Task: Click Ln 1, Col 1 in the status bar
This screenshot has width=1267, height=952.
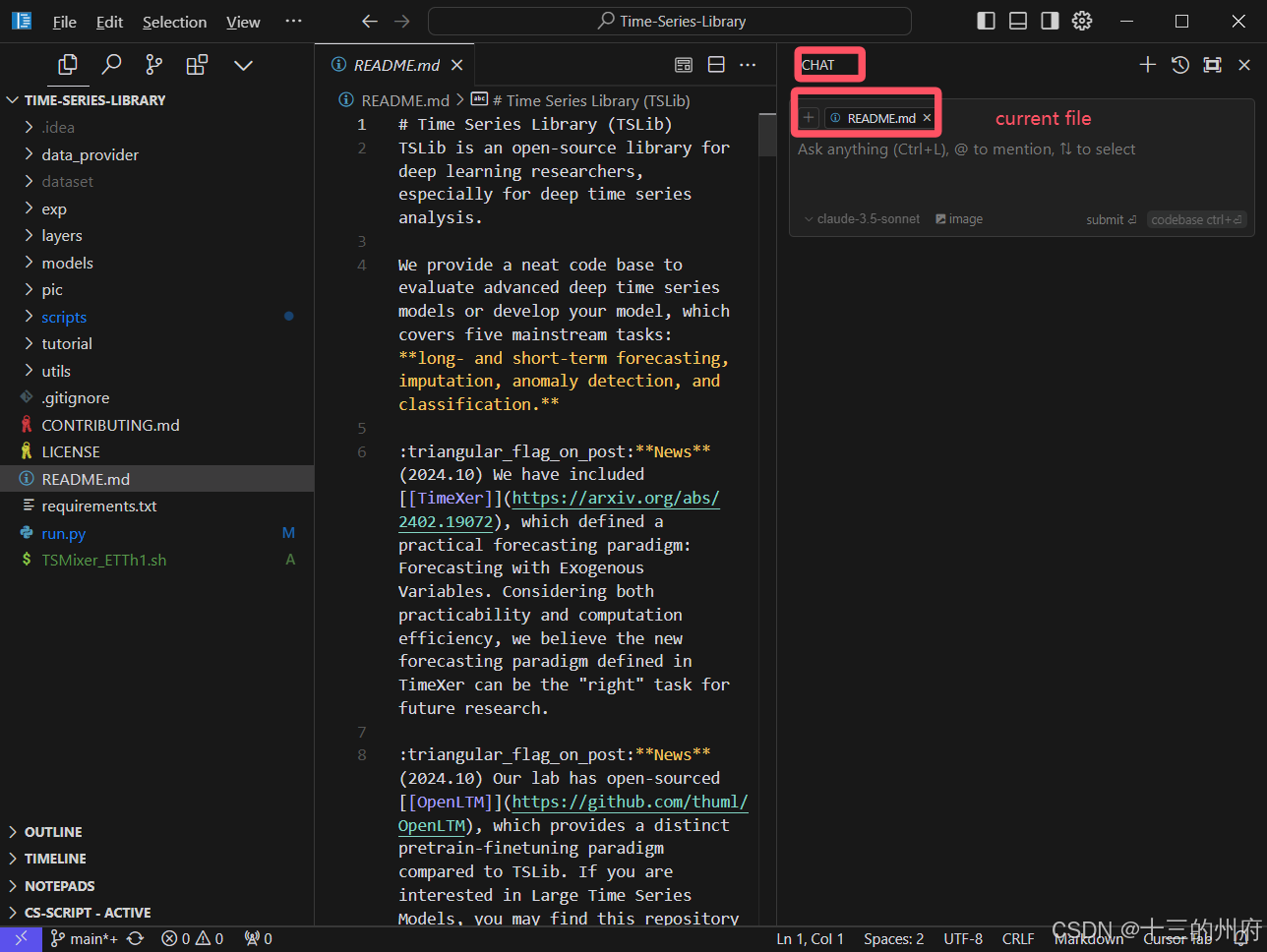Action: click(810, 939)
